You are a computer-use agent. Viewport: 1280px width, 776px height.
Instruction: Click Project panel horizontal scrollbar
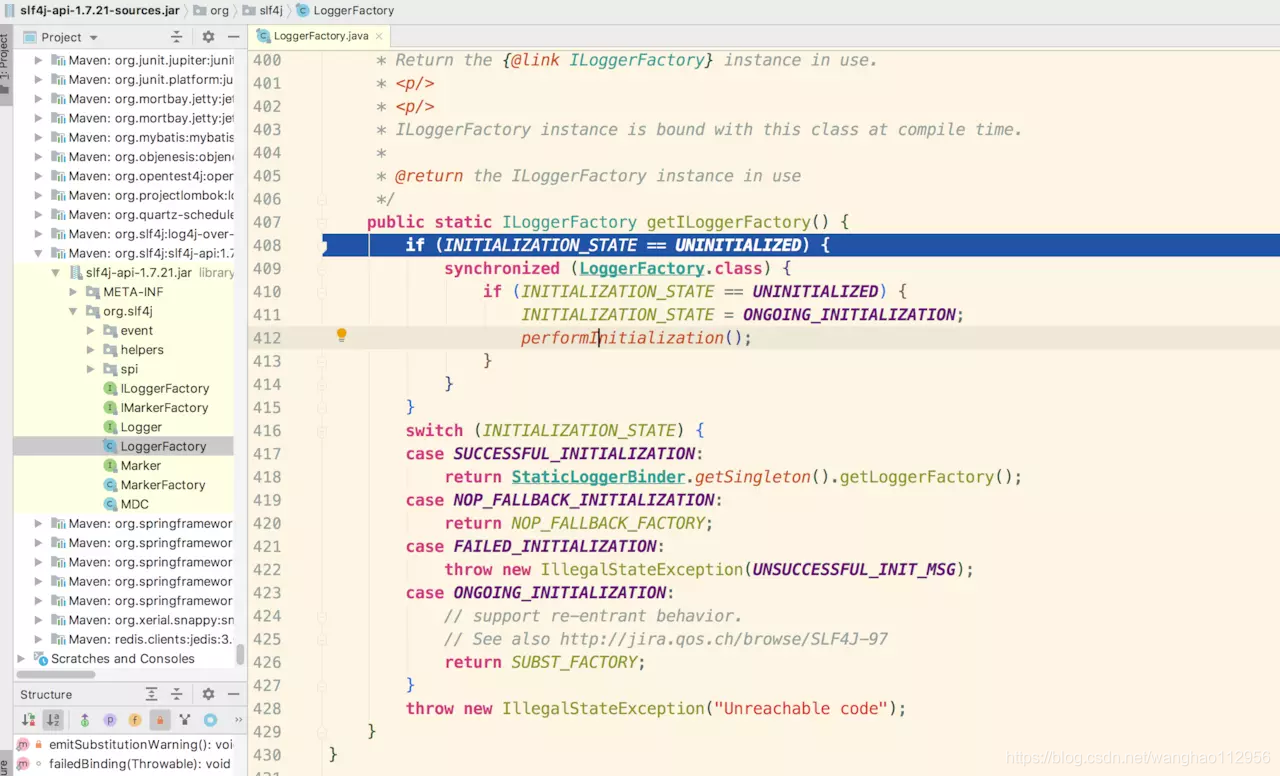[x=57, y=675]
